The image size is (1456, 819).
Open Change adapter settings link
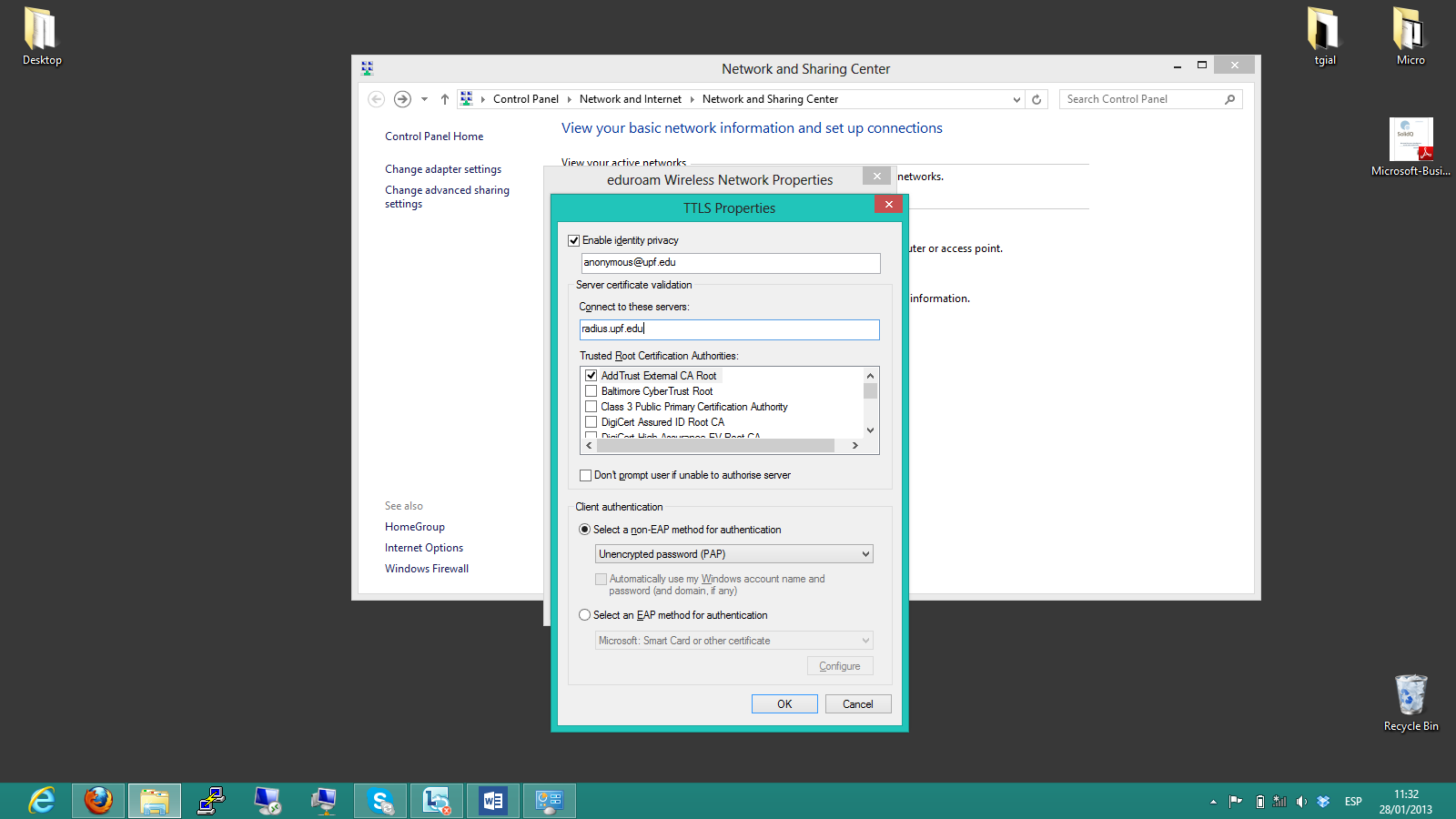pos(443,169)
